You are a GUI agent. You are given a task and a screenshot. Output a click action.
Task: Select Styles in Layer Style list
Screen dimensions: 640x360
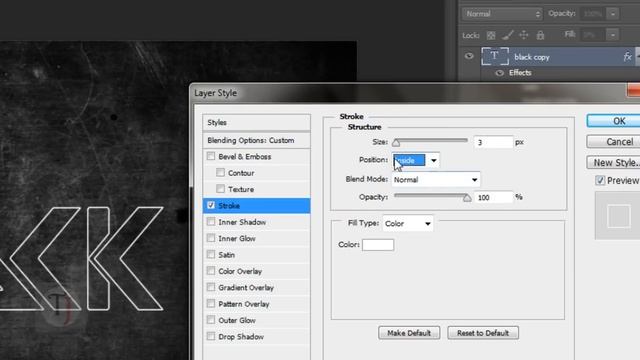pyautogui.click(x=256, y=122)
